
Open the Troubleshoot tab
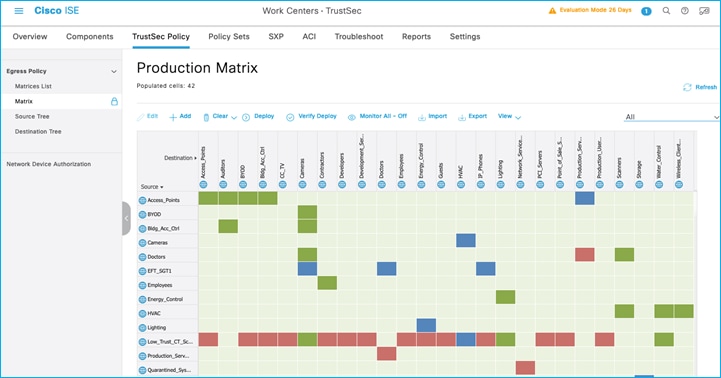click(359, 37)
